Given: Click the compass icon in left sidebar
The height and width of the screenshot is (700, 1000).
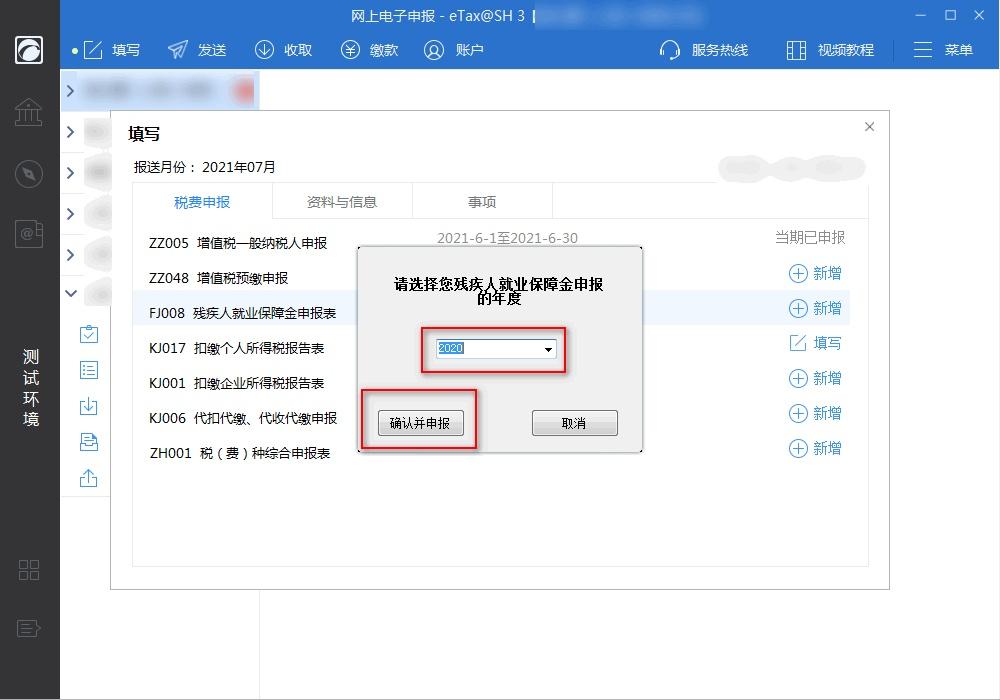Looking at the screenshot, I should pos(29,173).
